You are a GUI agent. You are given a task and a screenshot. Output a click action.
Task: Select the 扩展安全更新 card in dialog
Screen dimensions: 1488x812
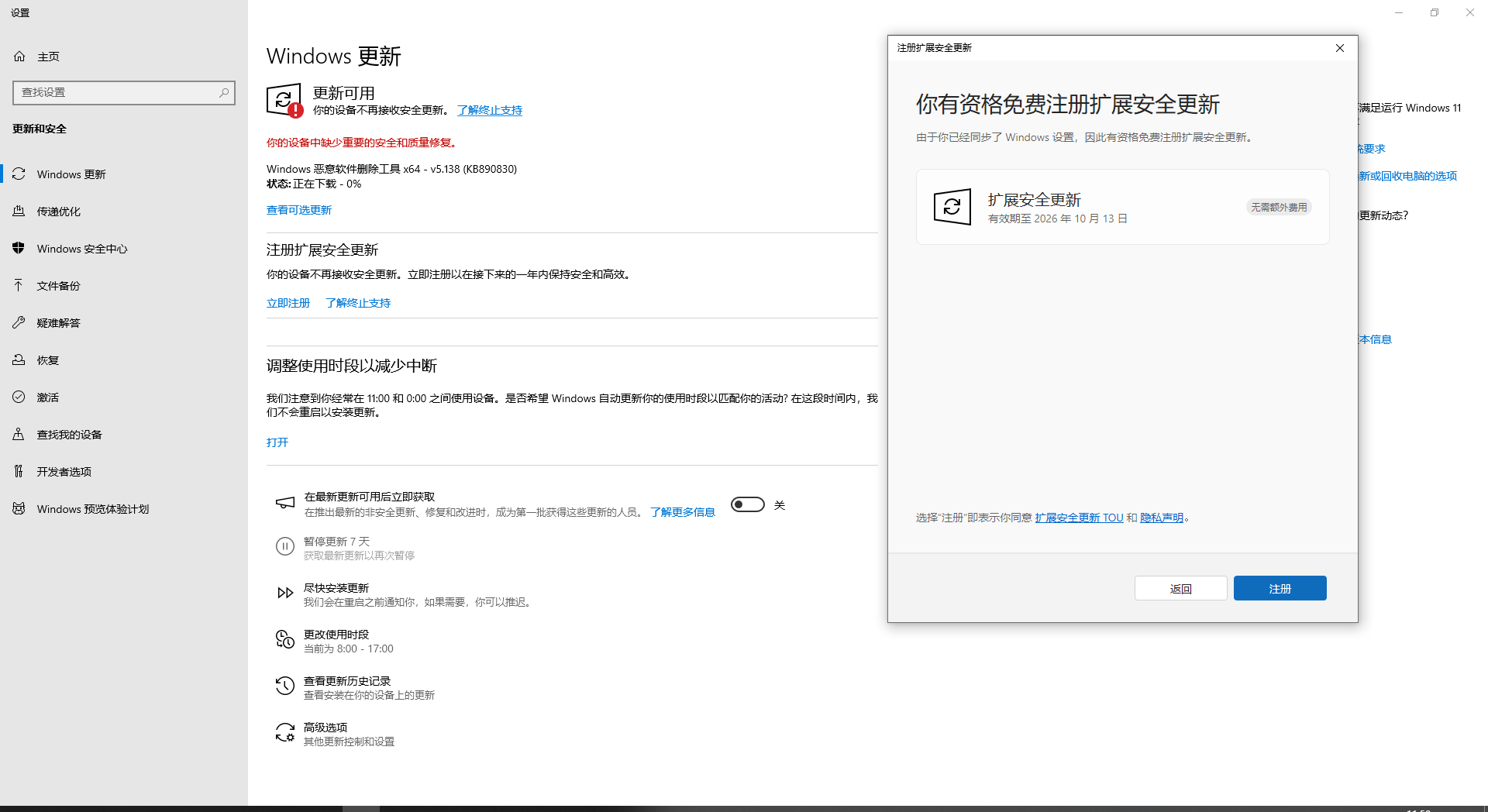click(x=1122, y=207)
